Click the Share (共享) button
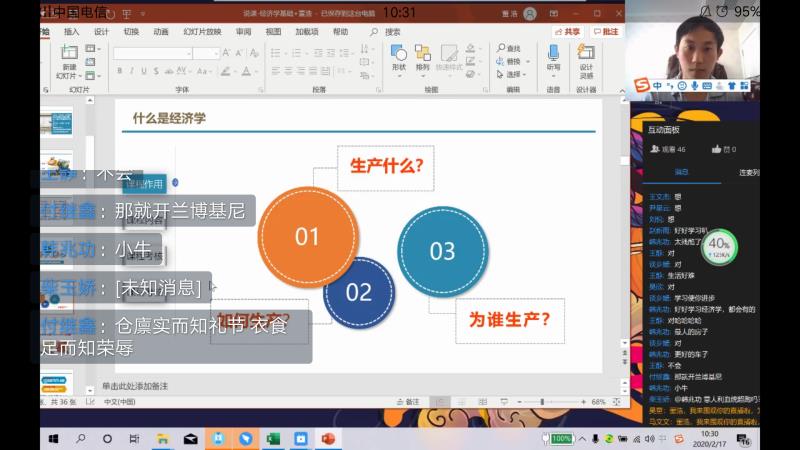This screenshot has width=800, height=450. pyautogui.click(x=569, y=31)
